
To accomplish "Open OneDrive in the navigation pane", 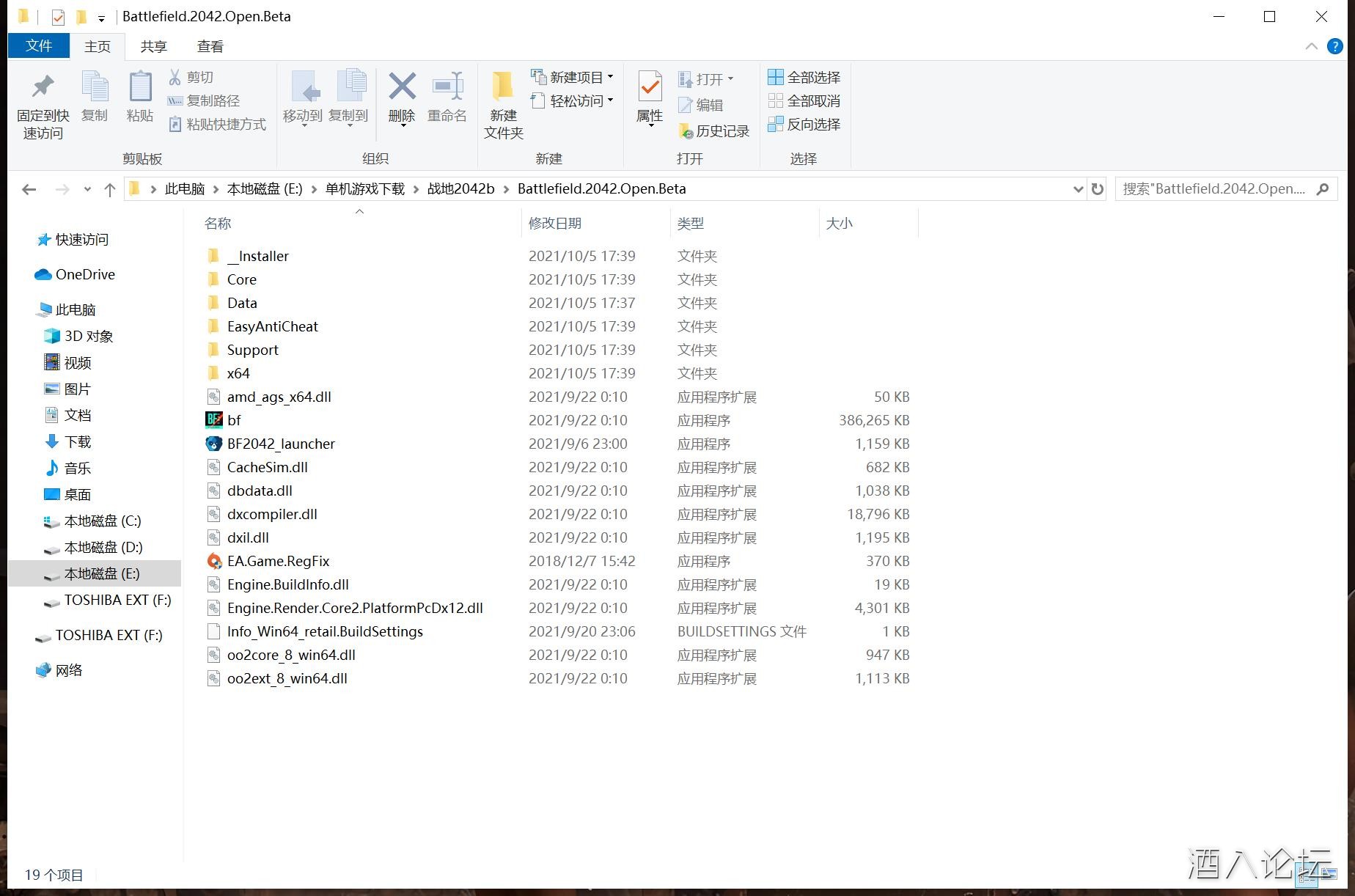I will (75, 274).
